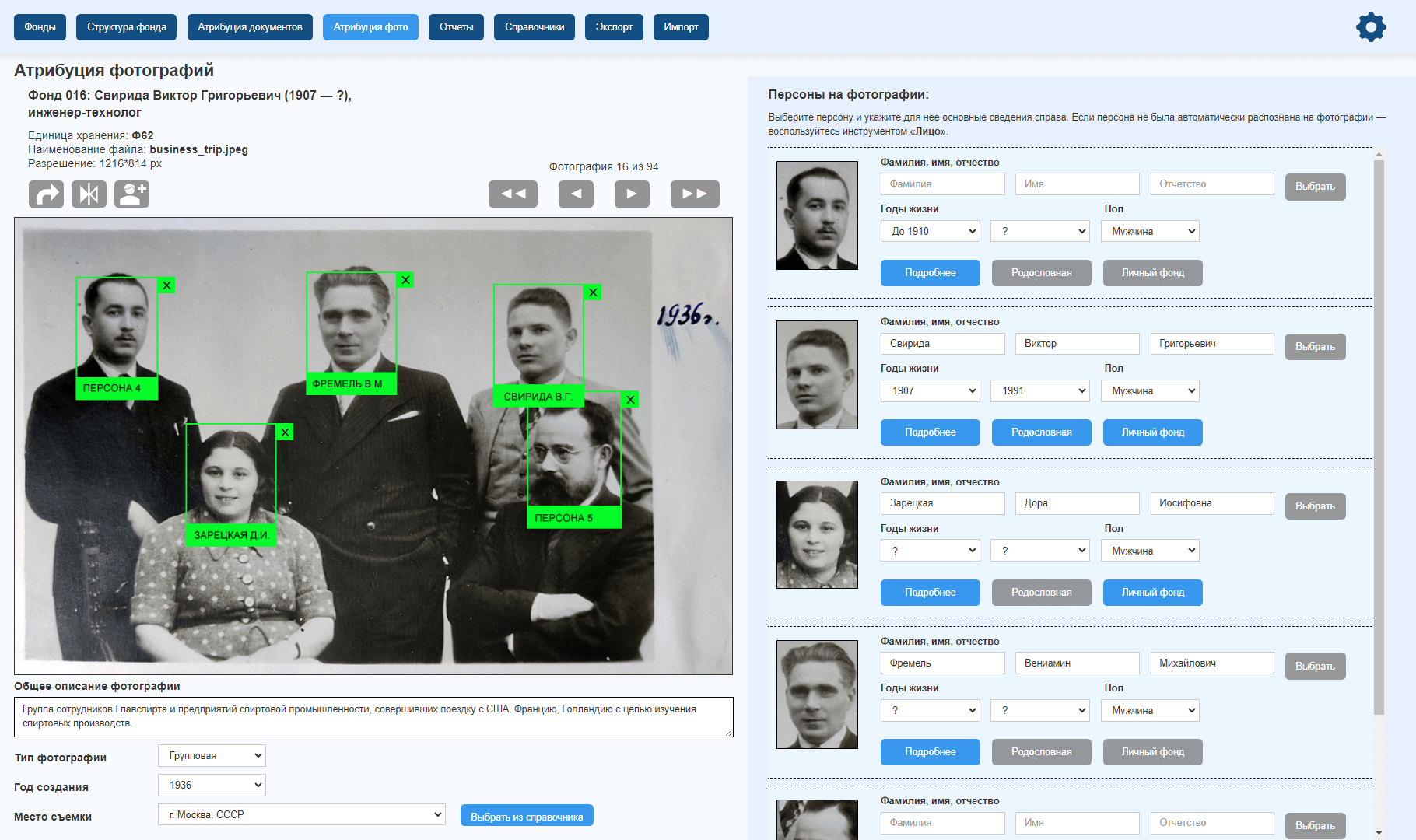Screen dimensions: 1416x840
Task: Open the Фонды menu
Action: (40, 27)
